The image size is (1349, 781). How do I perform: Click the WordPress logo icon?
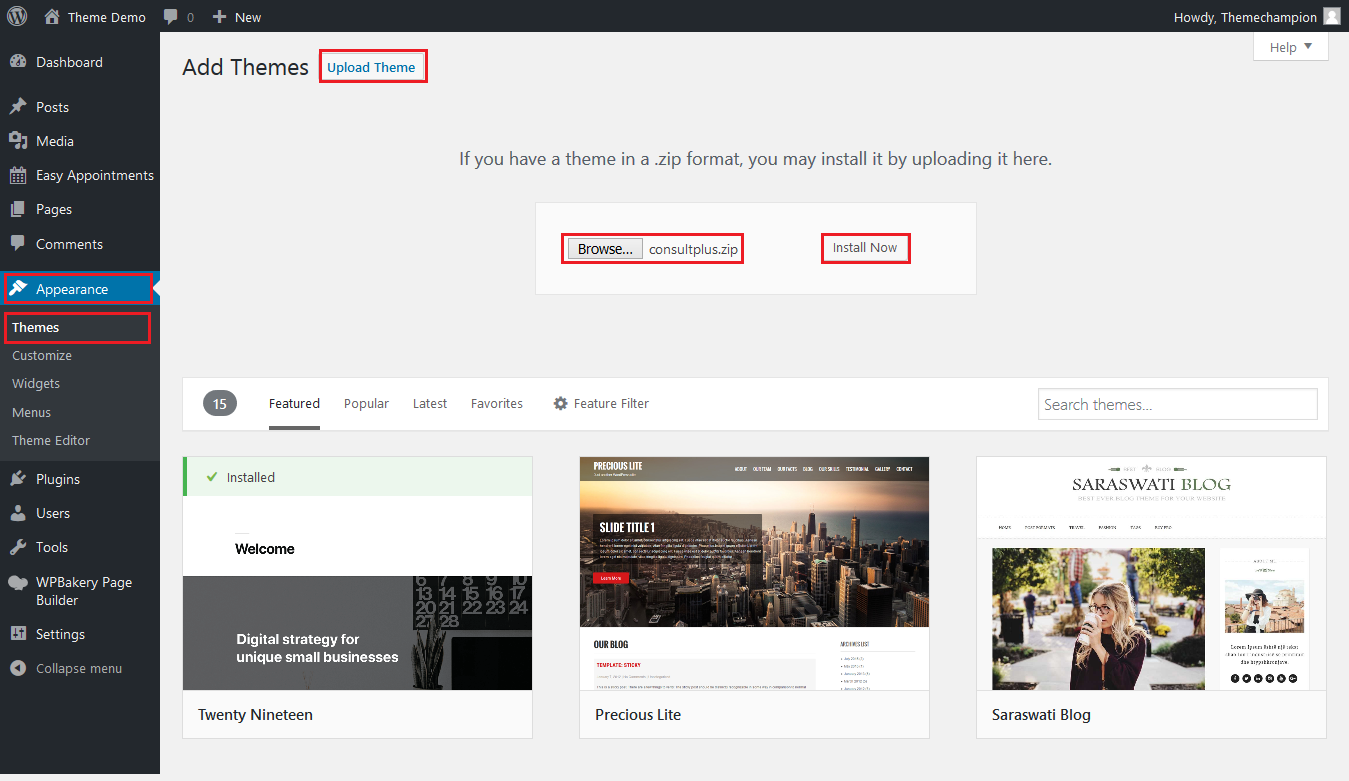click(x=18, y=16)
